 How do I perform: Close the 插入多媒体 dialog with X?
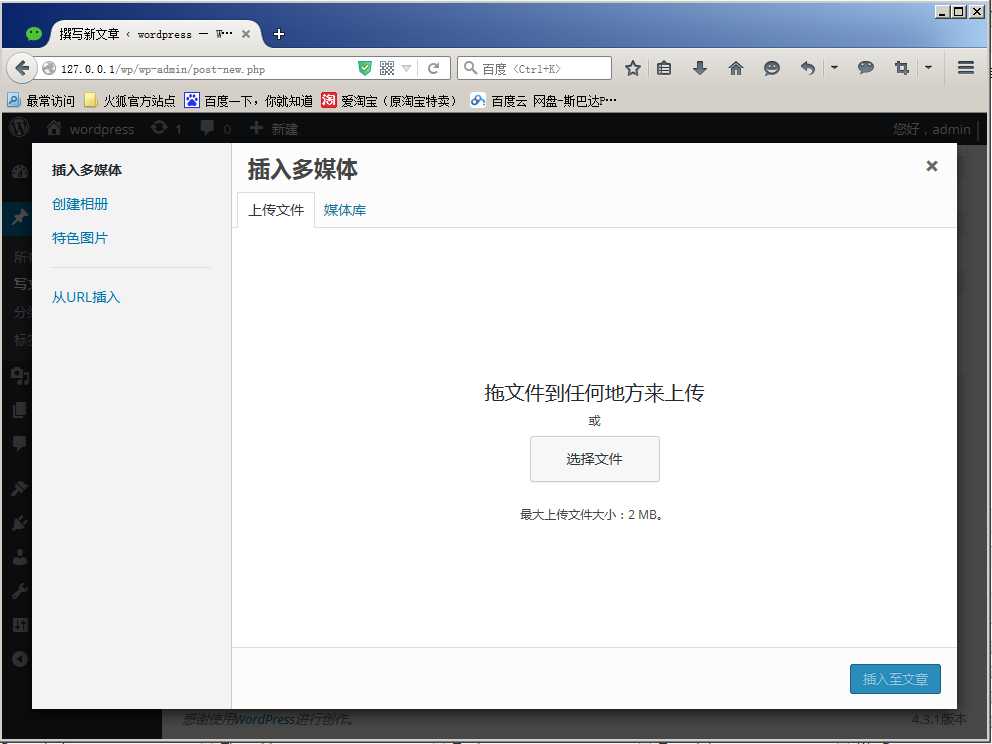[932, 166]
